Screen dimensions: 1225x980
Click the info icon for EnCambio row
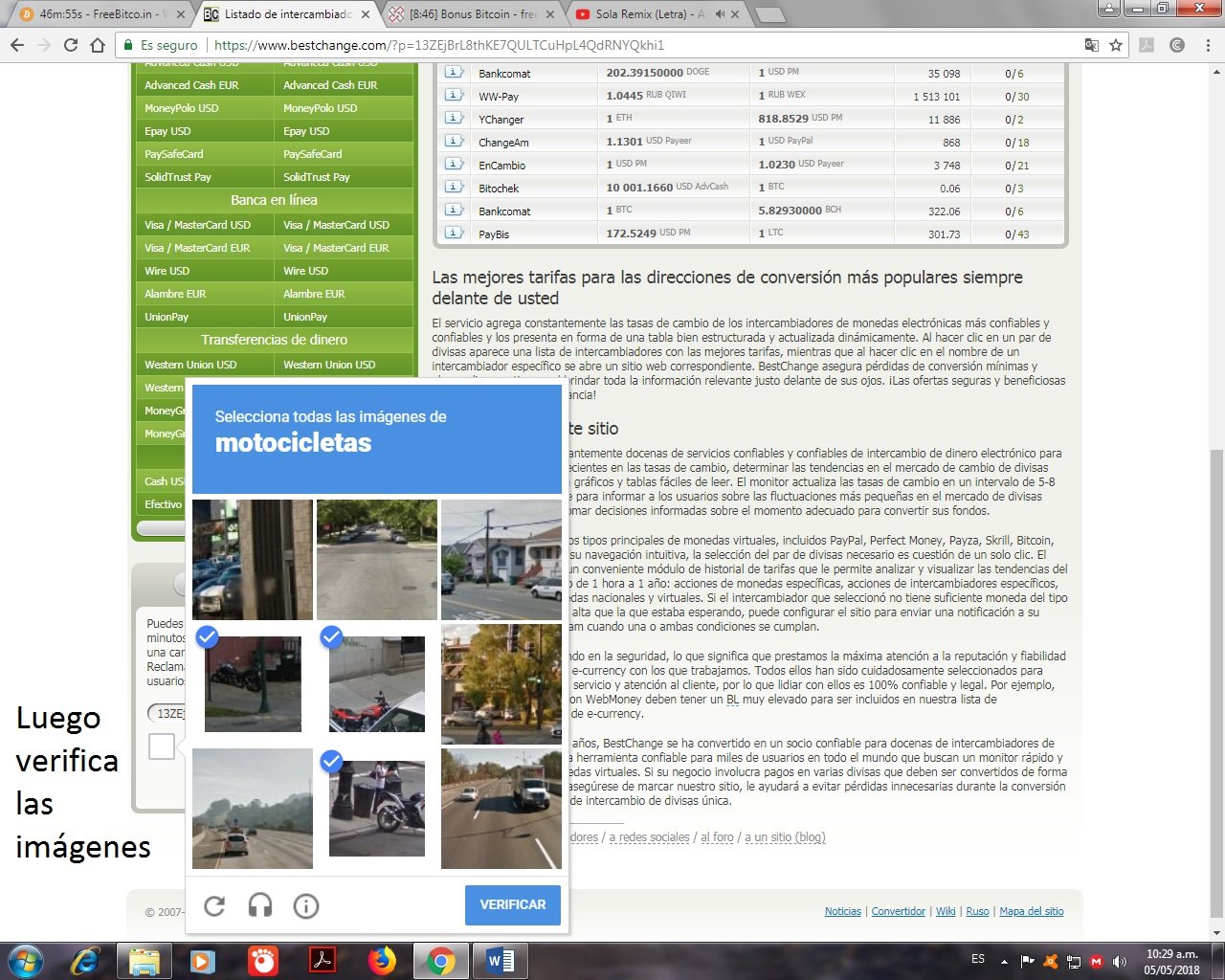(454, 165)
